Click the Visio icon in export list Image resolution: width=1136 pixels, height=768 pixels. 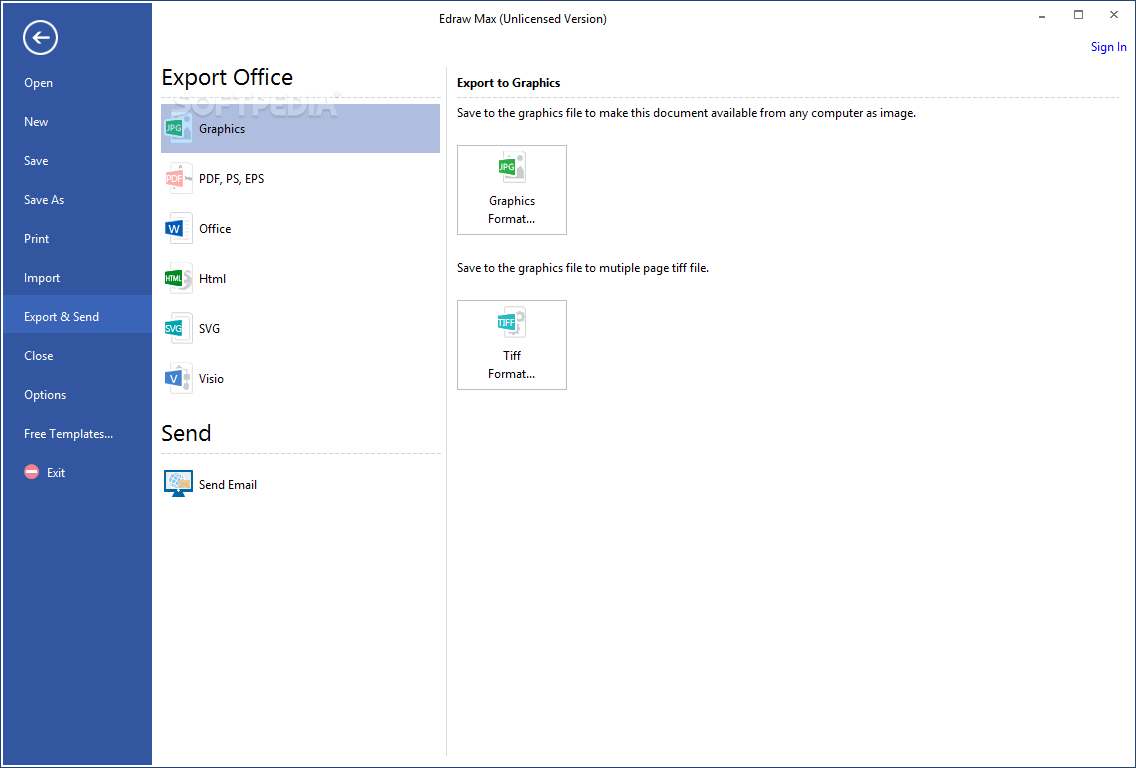[178, 378]
